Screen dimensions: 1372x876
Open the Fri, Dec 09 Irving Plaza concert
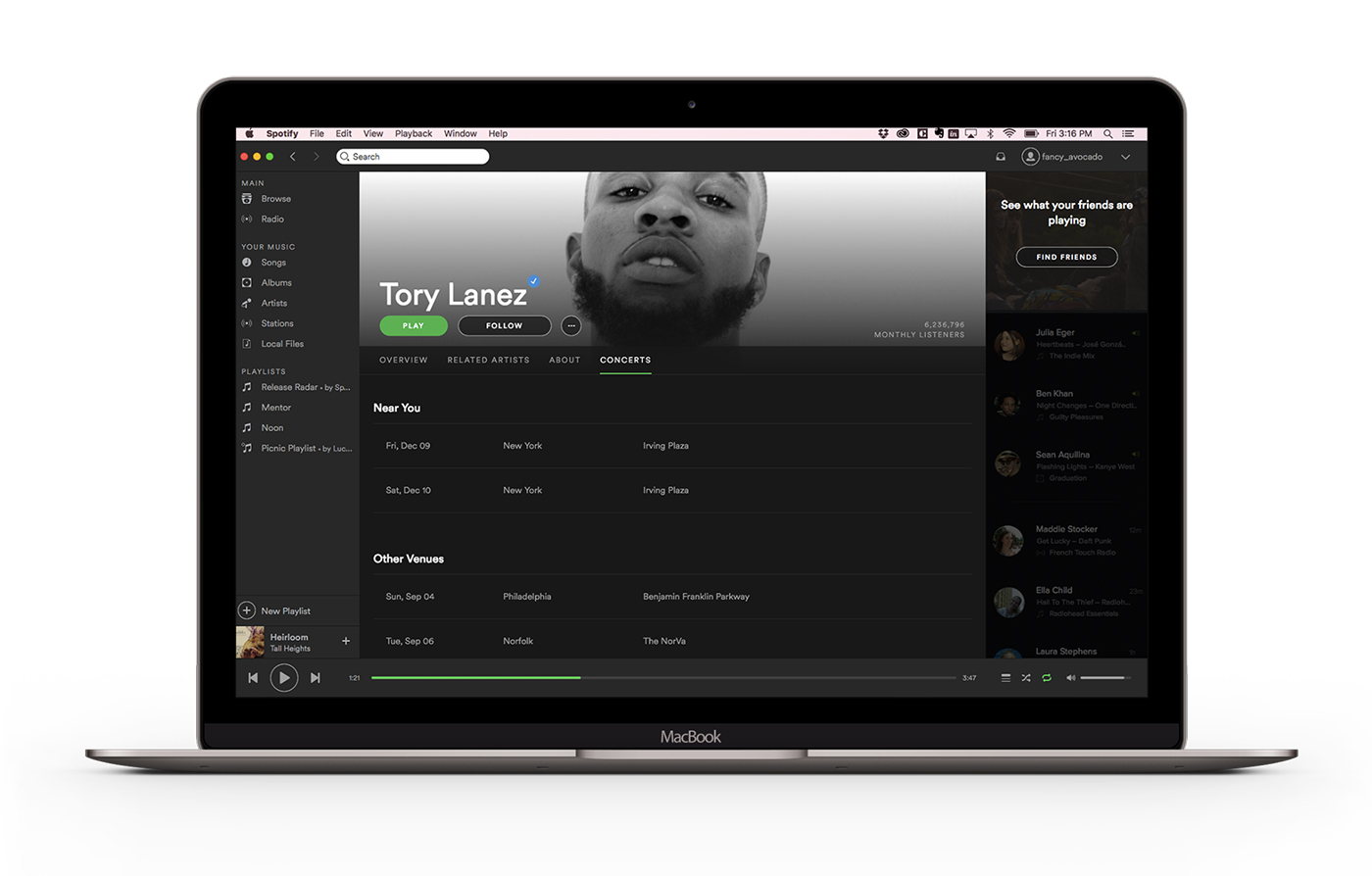pyautogui.click(x=672, y=446)
